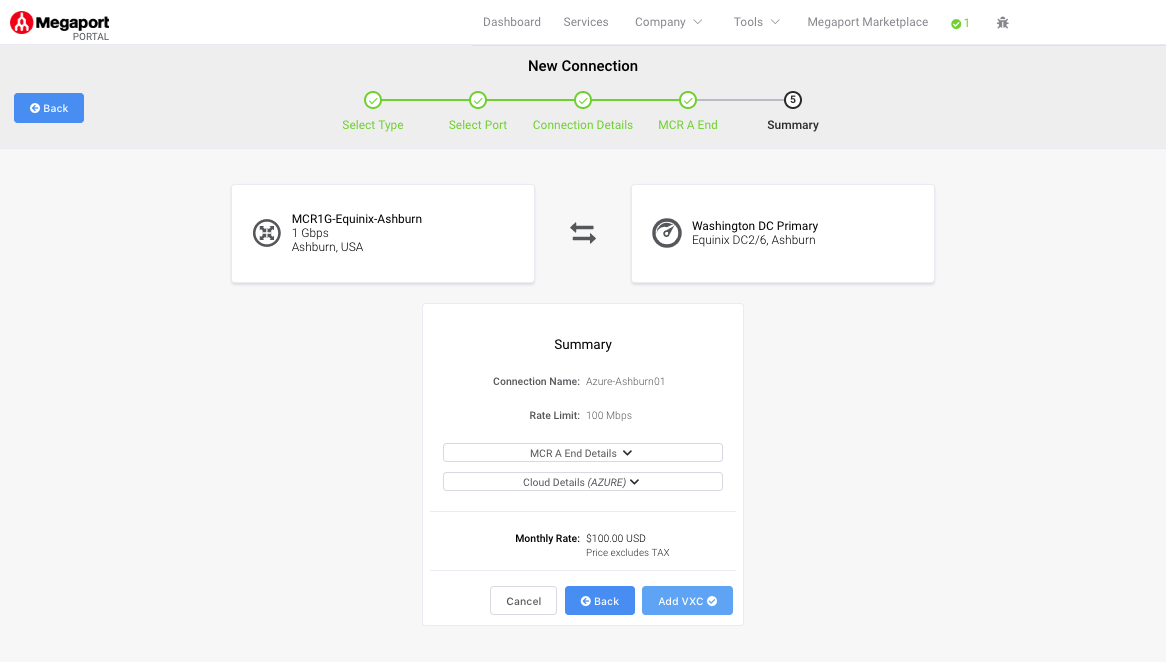Click the Azure-Ashburn01 connection name
The image size is (1166, 662).
[625, 382]
